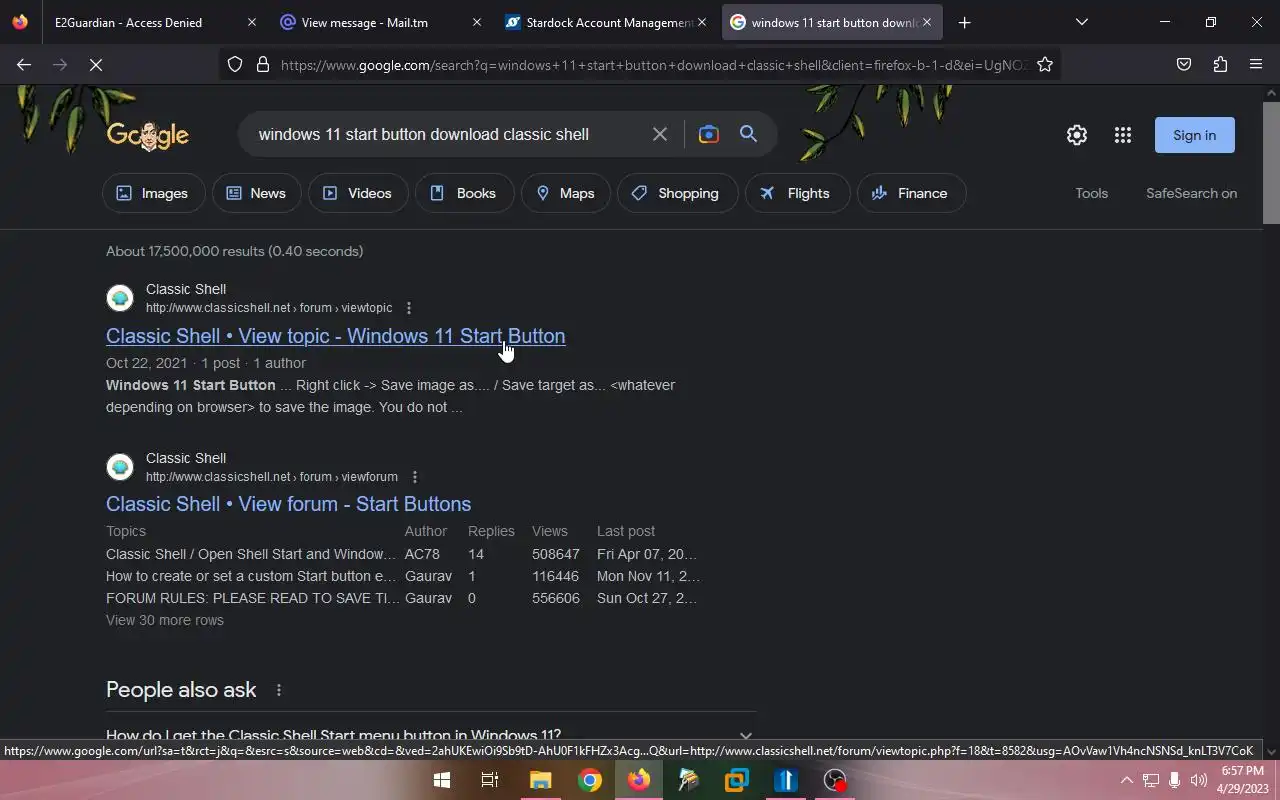The height and width of the screenshot is (800, 1280).
Task: Switch to Firefox in the taskbar
Action: coord(639,780)
